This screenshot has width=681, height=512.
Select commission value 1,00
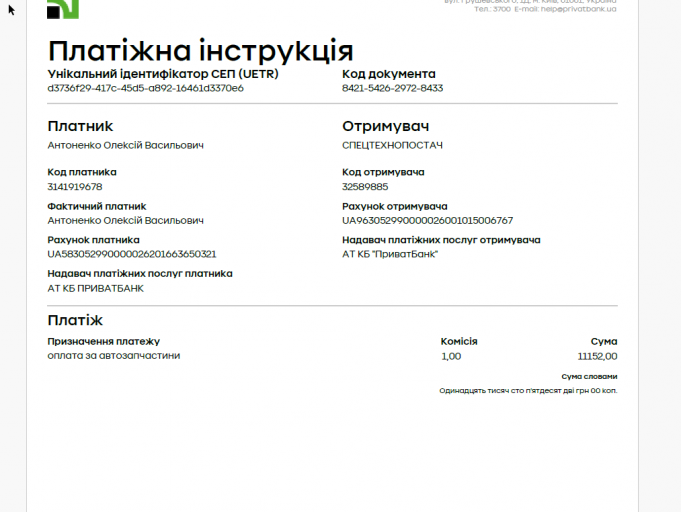[451, 357]
